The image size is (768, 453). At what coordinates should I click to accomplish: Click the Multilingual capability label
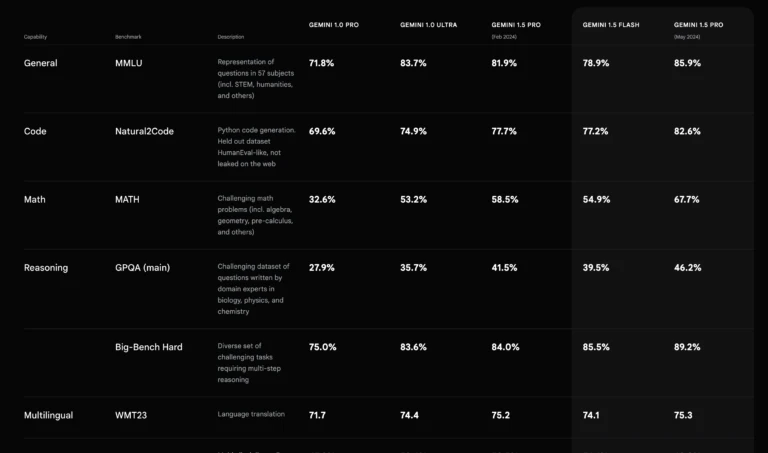(x=48, y=415)
